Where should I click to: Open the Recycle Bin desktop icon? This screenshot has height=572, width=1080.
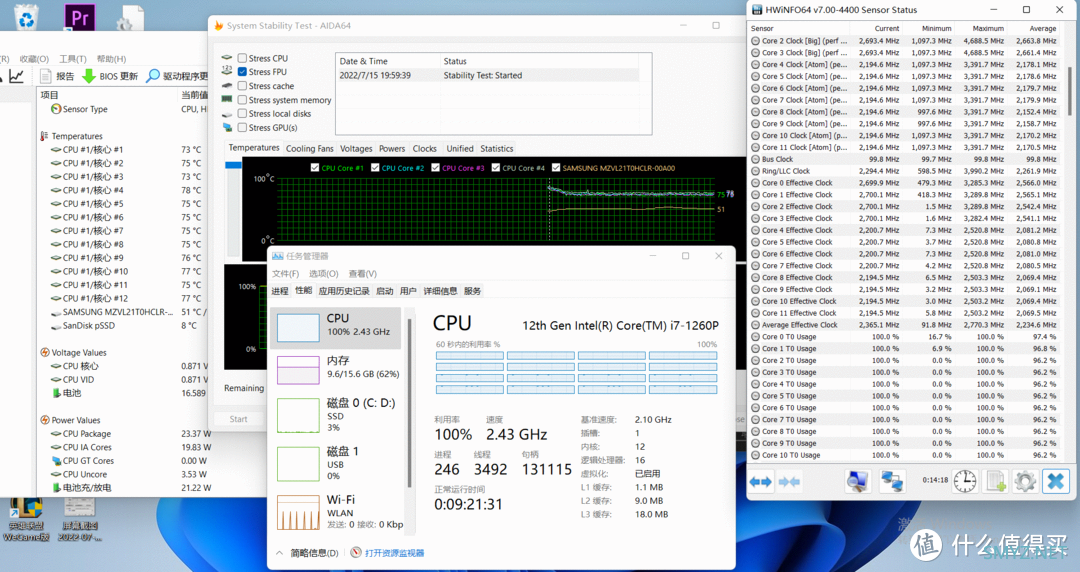click(26, 18)
